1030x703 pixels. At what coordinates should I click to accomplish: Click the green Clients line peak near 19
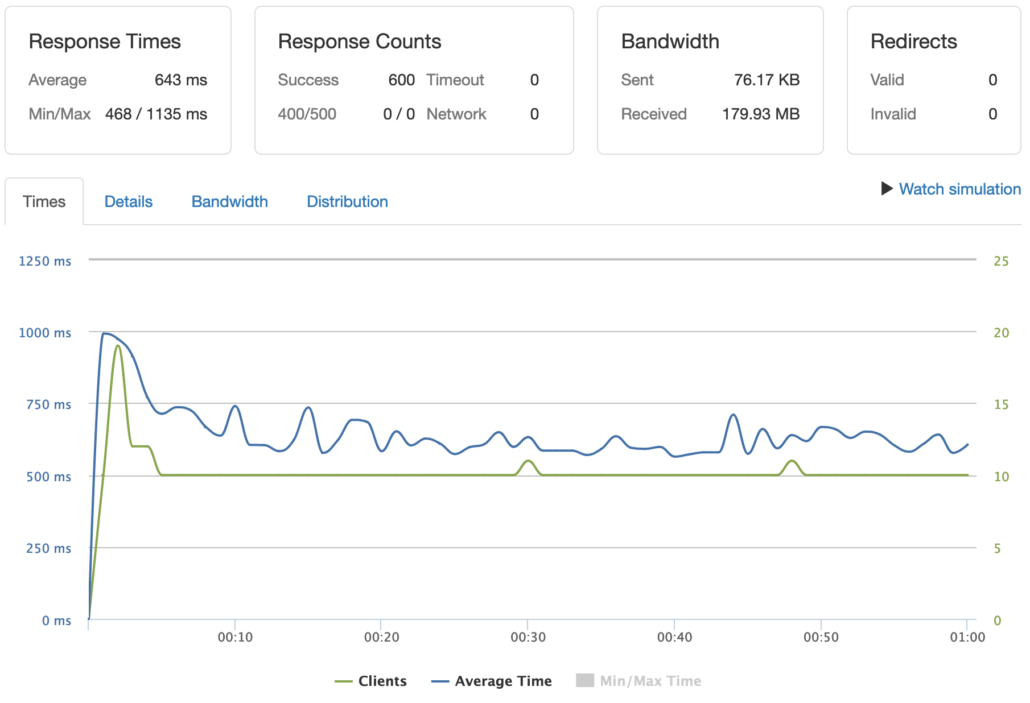(x=118, y=346)
